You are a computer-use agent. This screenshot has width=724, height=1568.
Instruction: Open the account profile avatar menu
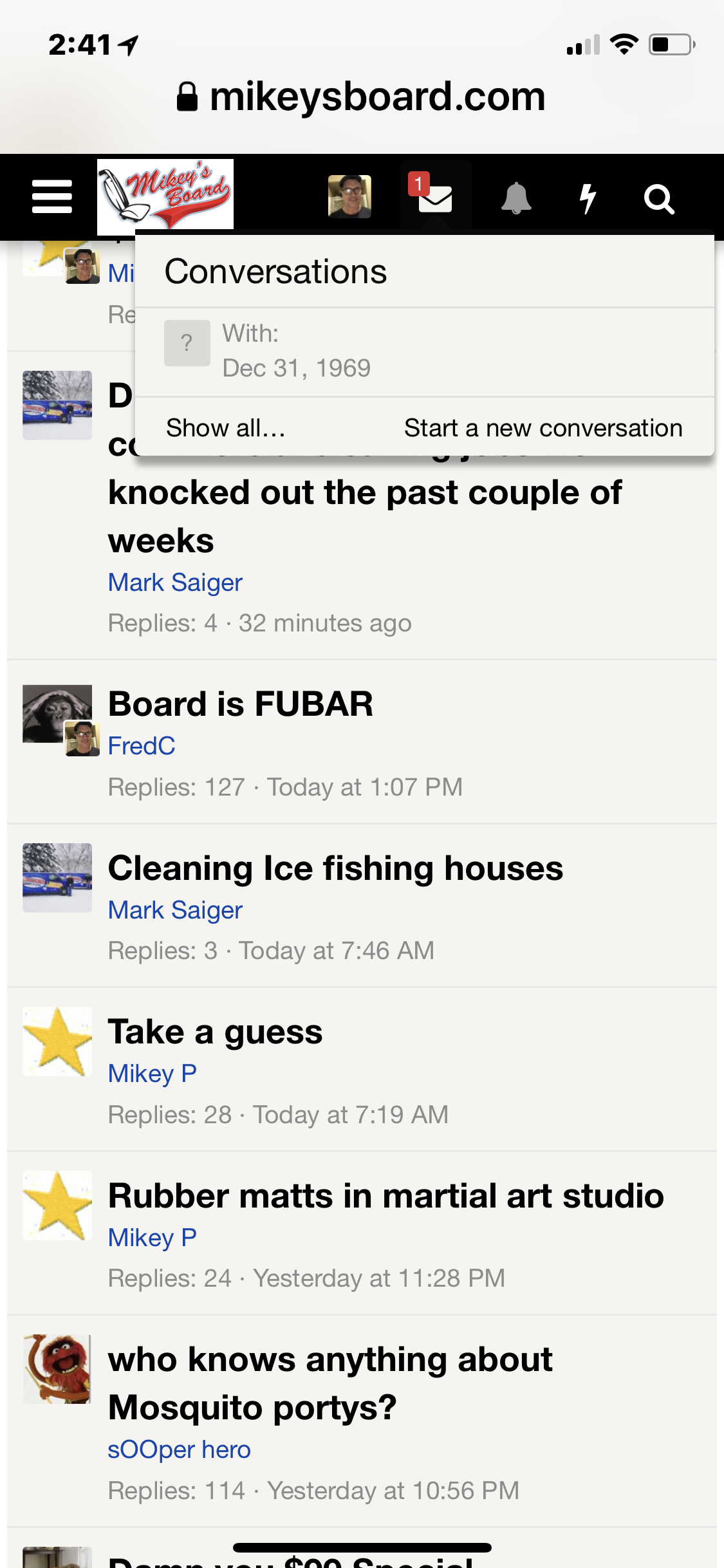click(x=349, y=196)
